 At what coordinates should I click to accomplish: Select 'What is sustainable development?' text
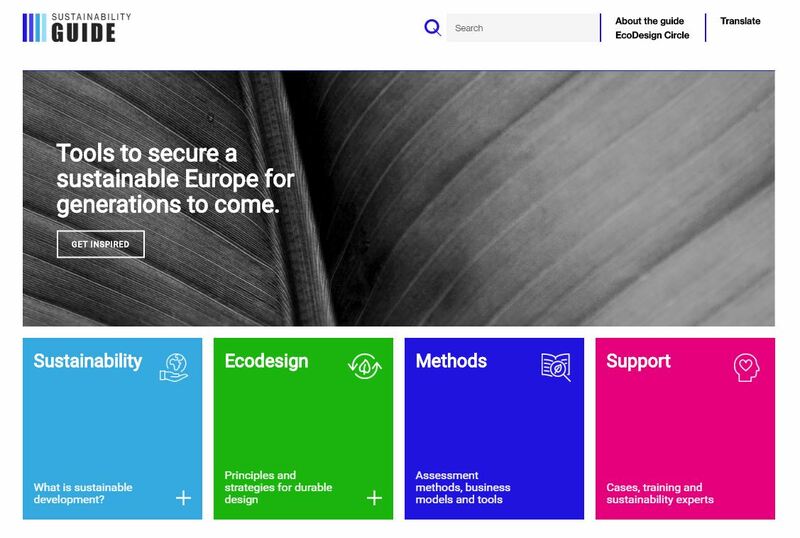[83, 494]
